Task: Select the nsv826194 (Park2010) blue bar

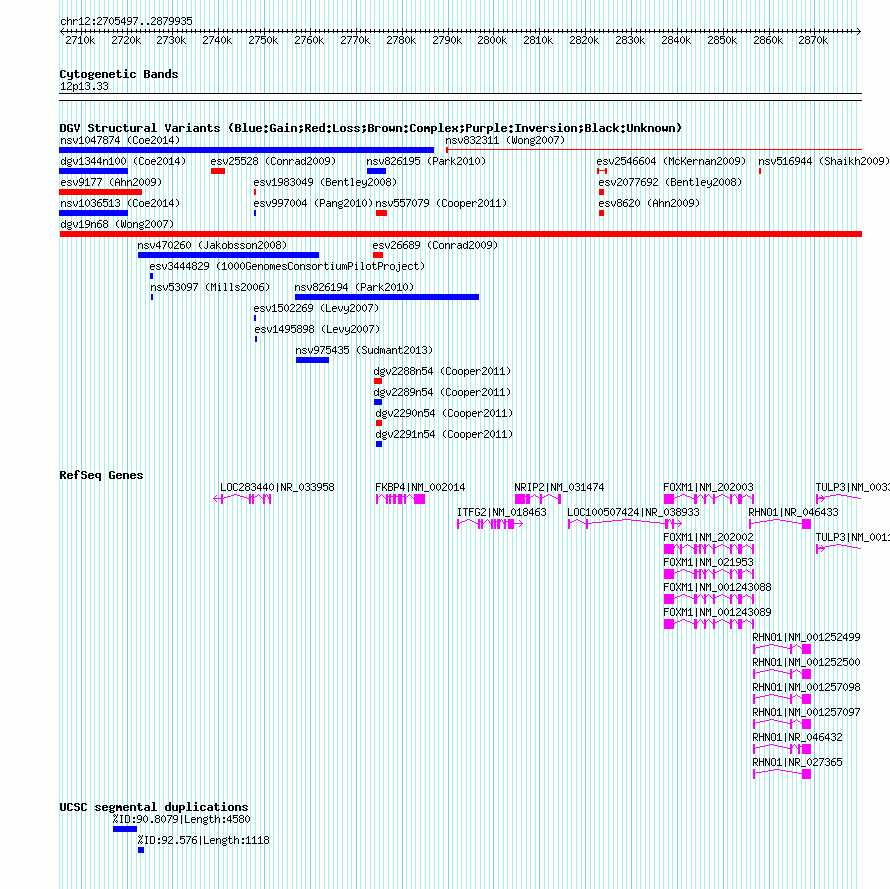Action: (387, 297)
